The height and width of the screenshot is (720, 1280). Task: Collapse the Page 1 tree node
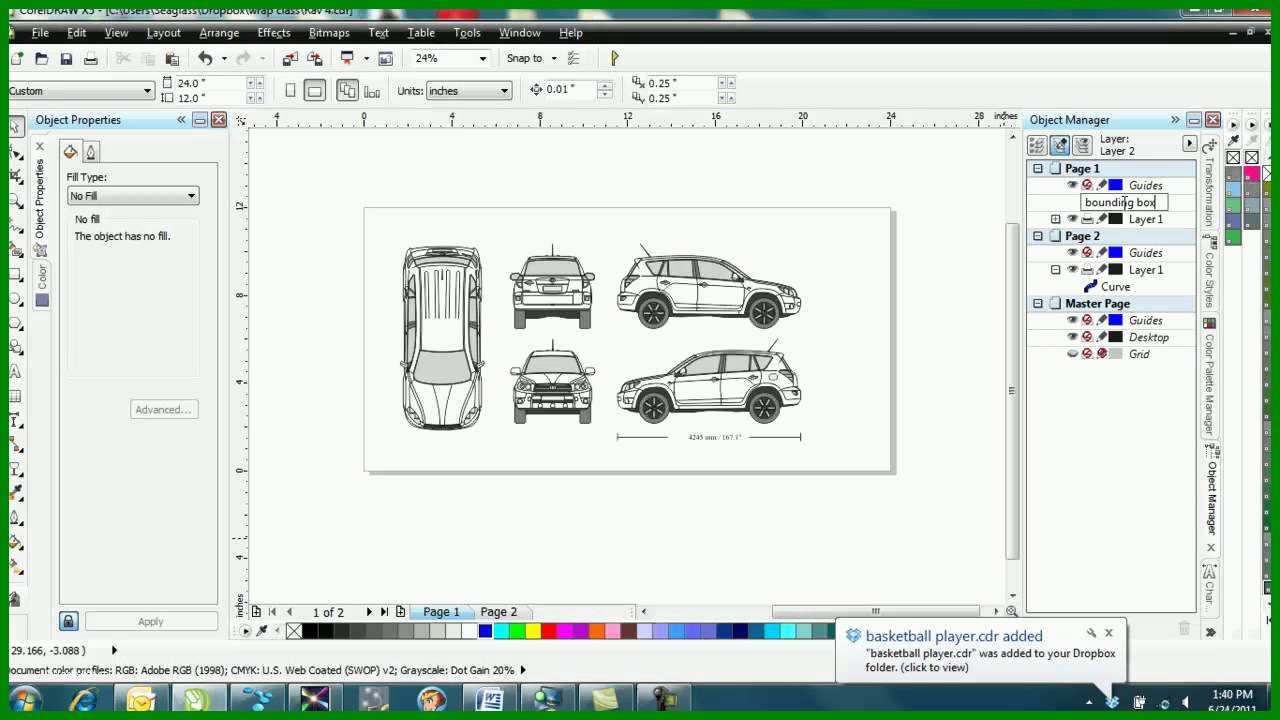point(1038,168)
